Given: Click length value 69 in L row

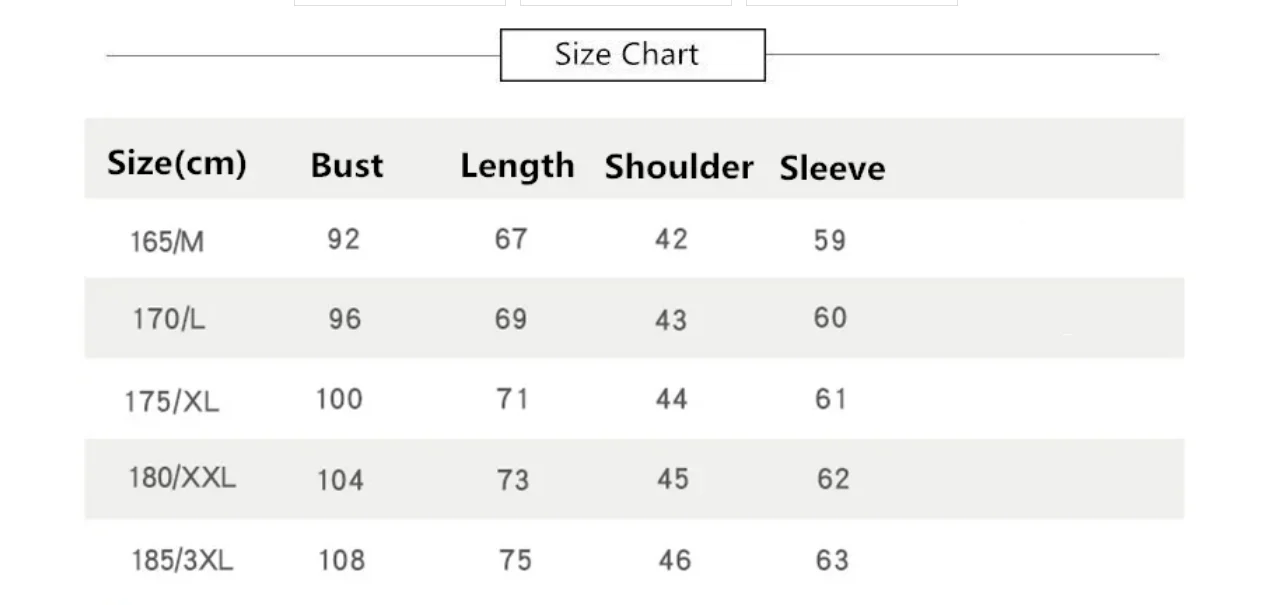Looking at the screenshot, I should point(511,319).
